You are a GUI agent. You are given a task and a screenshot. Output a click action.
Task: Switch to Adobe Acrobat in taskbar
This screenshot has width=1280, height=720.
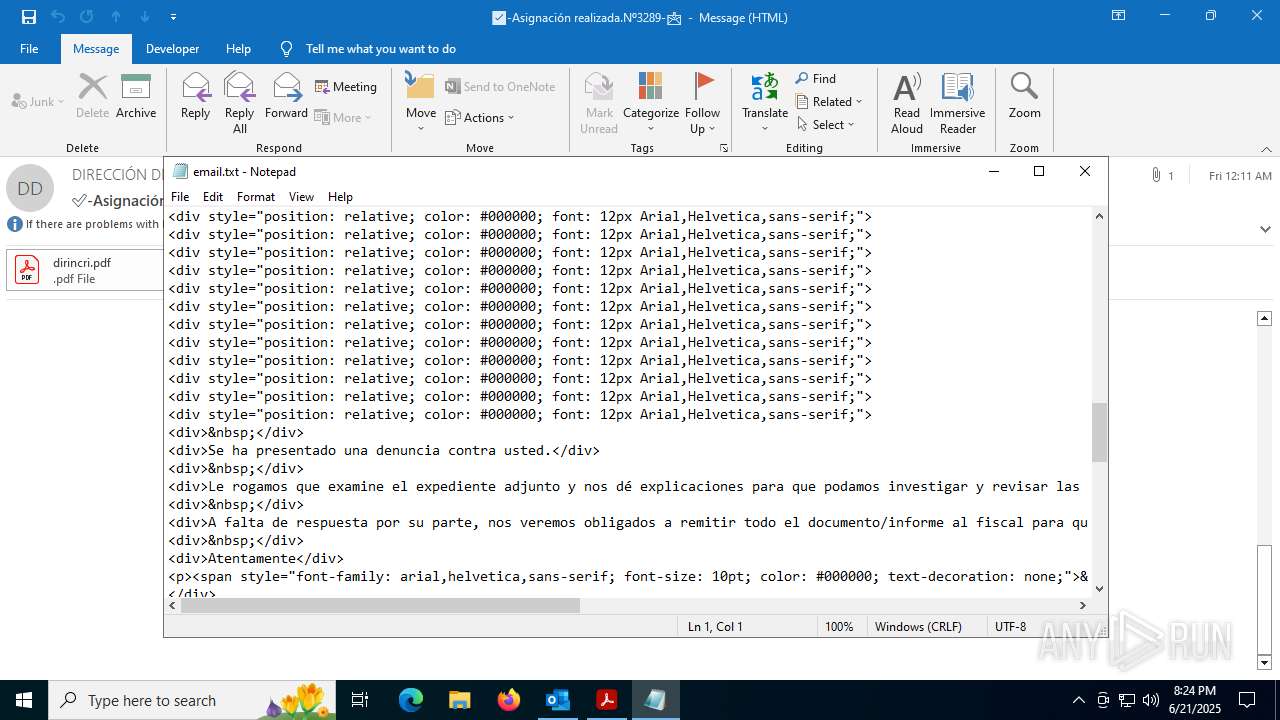606,700
